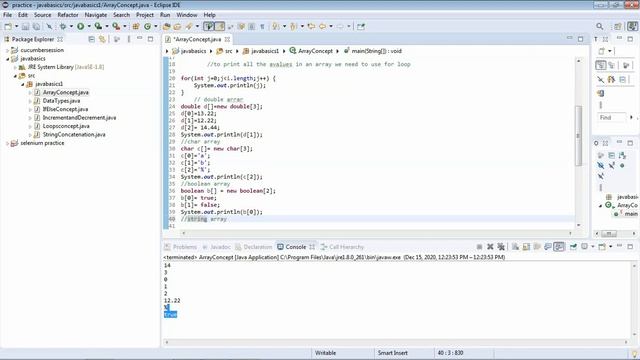Click the New file toolbar icon
The width and height of the screenshot is (640, 360).
pyautogui.click(x=8, y=27)
